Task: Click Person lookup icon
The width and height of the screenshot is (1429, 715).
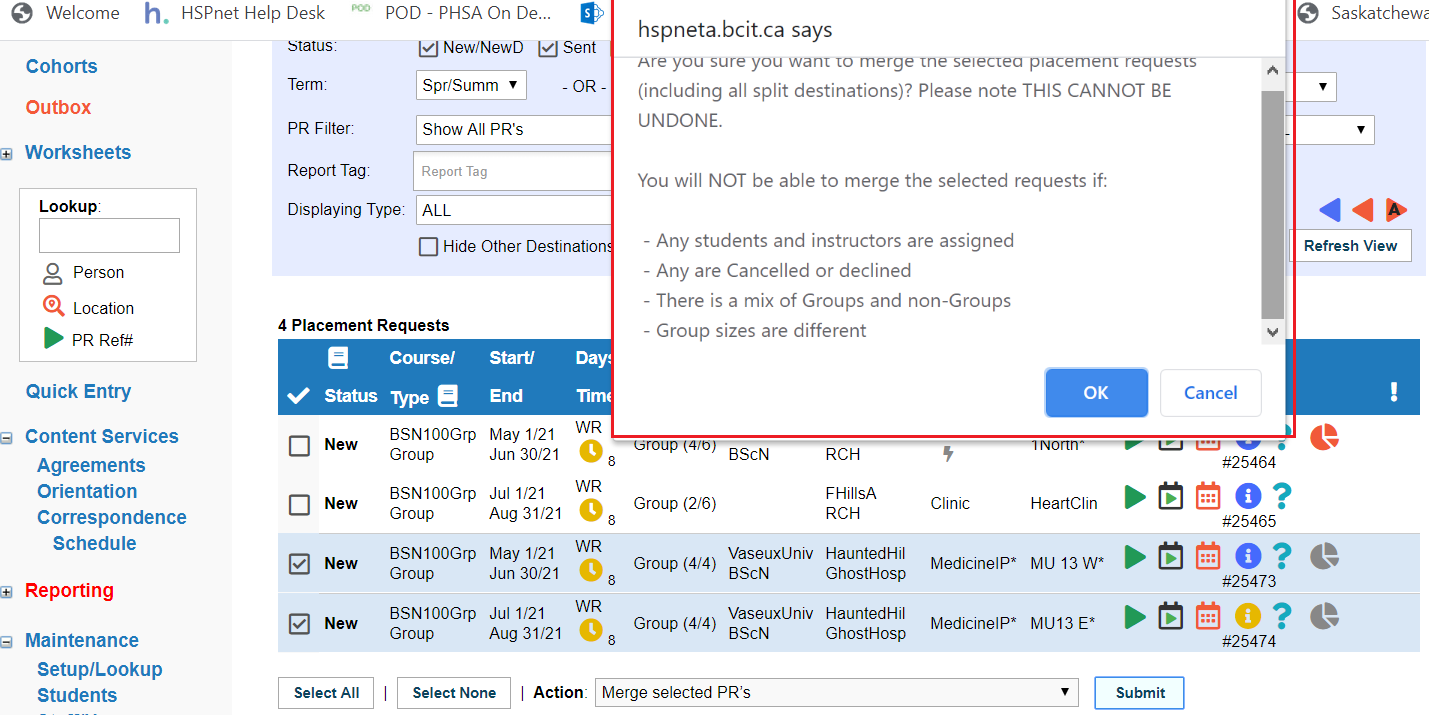Action: tap(53, 273)
